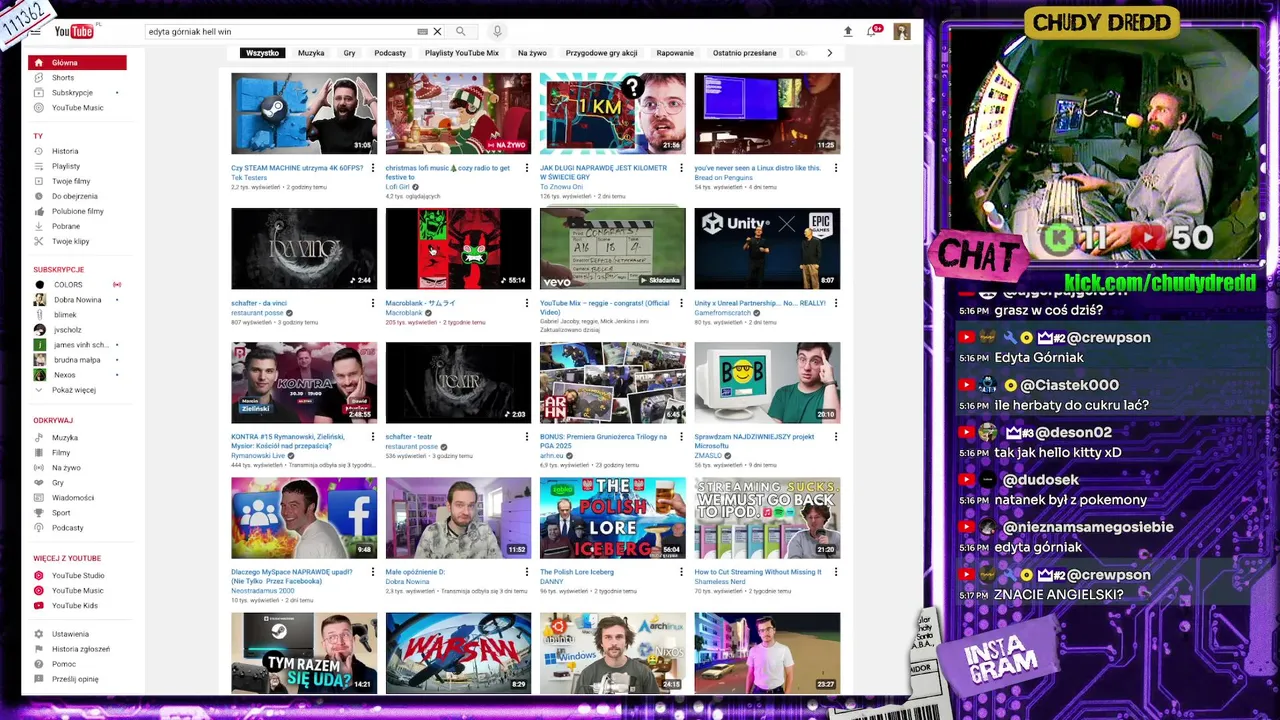
Task: Open options menu for christmas lofi music video
Action: pyautogui.click(x=527, y=168)
